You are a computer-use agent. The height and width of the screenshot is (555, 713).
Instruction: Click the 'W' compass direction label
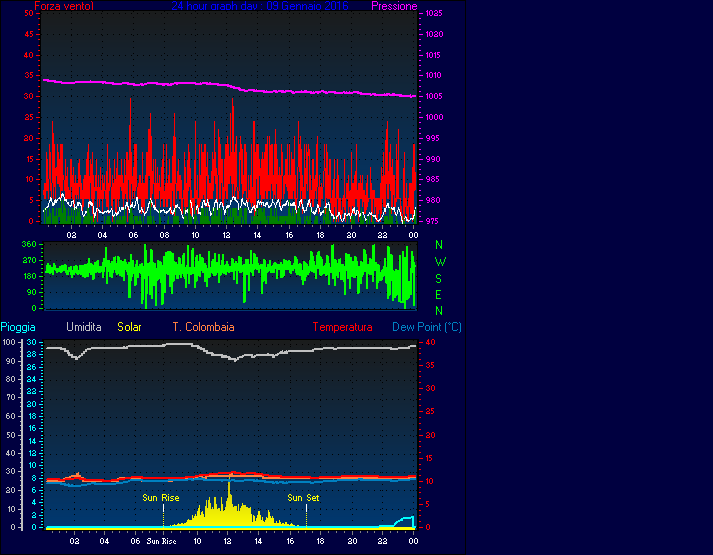440,262
